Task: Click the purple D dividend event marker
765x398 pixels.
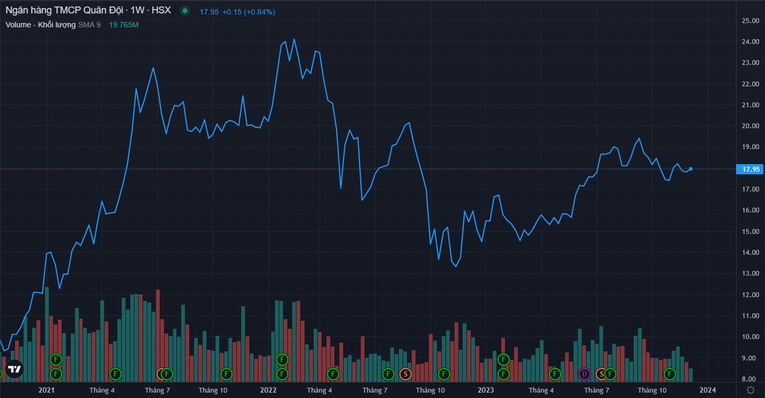Action: pos(584,374)
